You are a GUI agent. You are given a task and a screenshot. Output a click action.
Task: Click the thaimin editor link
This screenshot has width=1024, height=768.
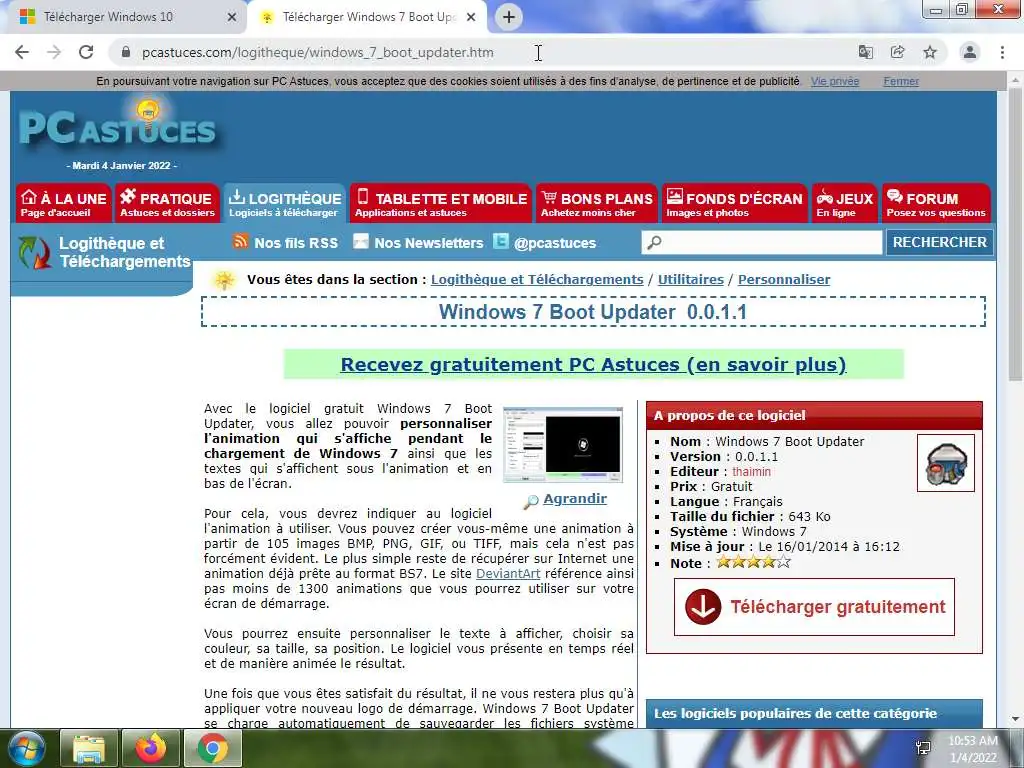751,472
